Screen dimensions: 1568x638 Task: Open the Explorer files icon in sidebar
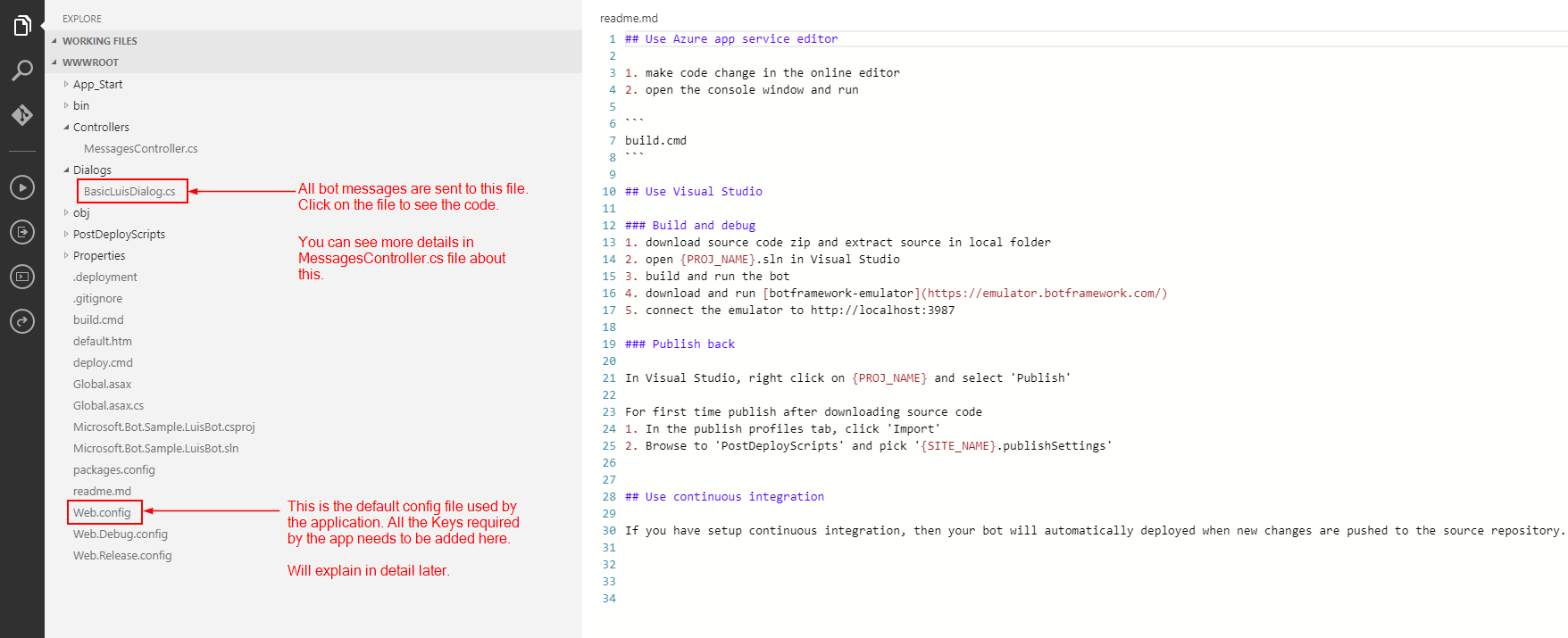coord(22,27)
